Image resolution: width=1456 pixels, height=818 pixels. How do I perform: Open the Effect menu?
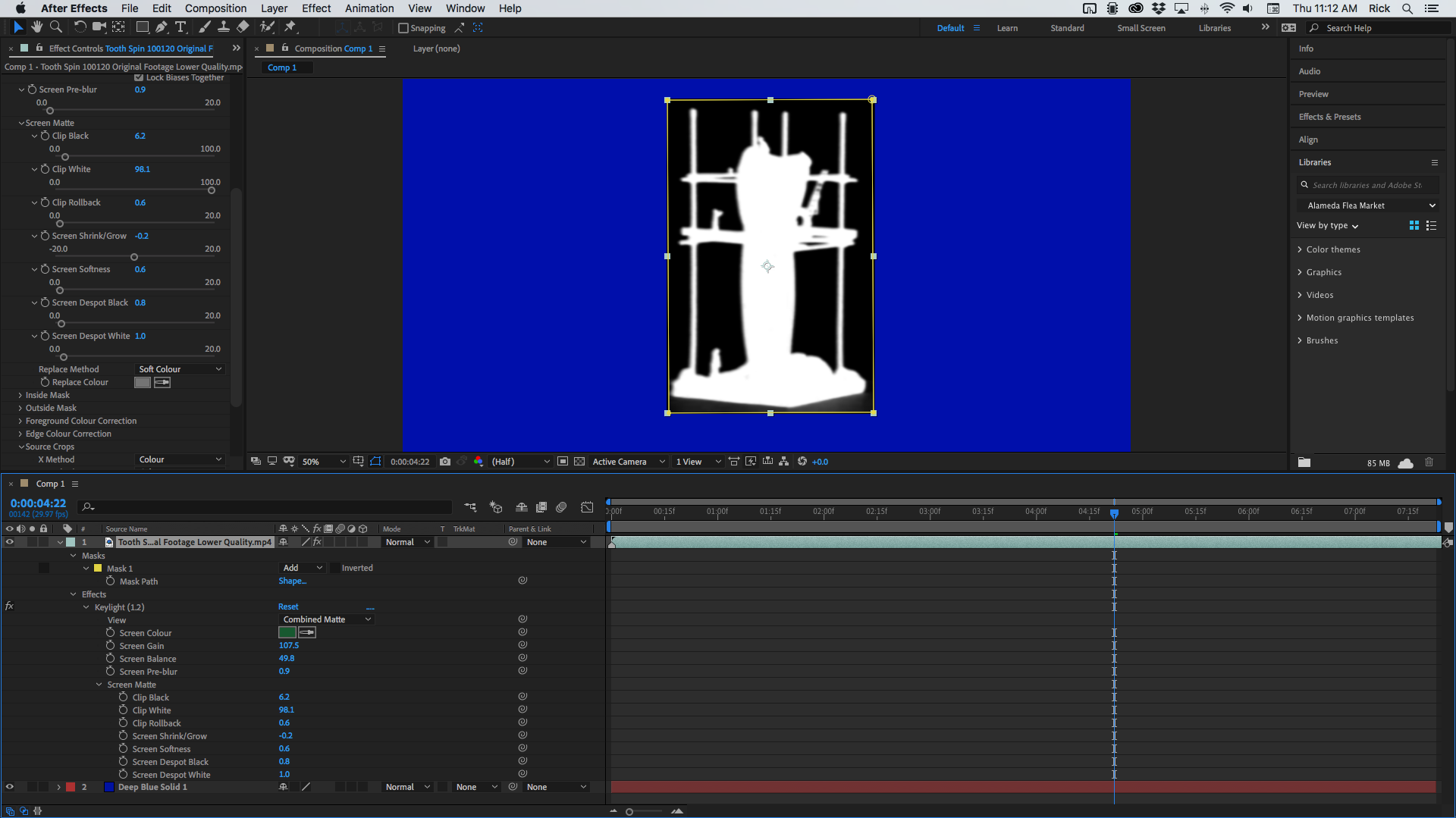click(x=315, y=8)
